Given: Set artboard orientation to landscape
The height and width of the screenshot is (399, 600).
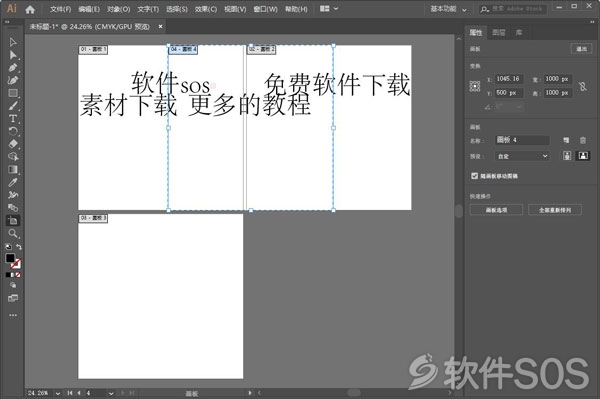Looking at the screenshot, I should [x=583, y=156].
